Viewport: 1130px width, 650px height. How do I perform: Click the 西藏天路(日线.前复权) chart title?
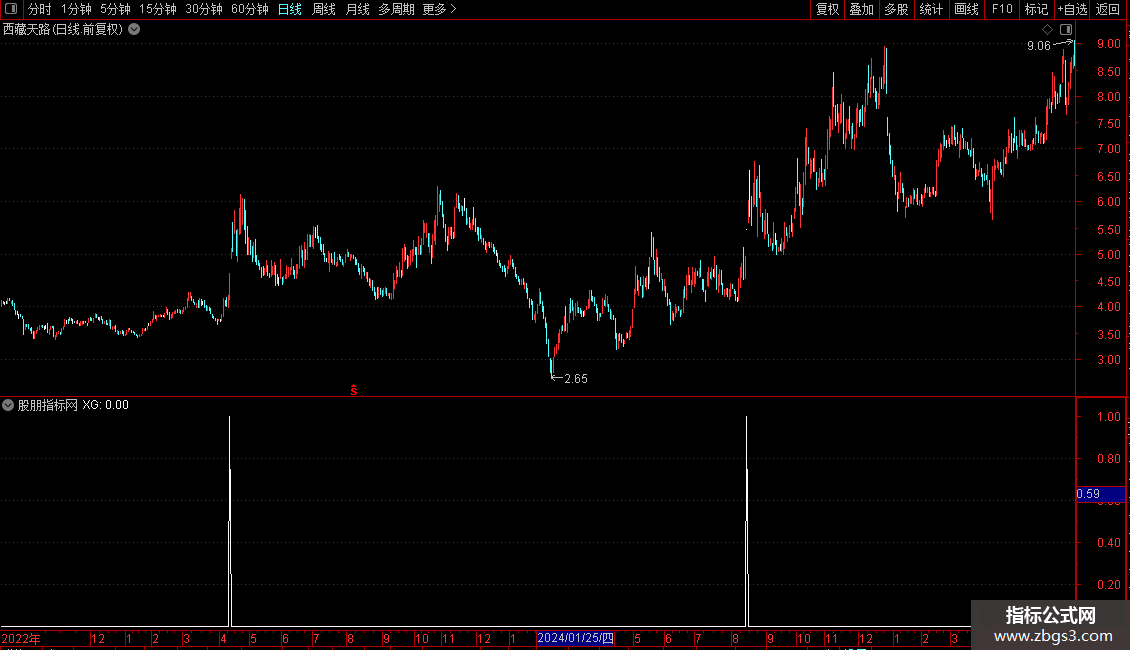tap(63, 30)
